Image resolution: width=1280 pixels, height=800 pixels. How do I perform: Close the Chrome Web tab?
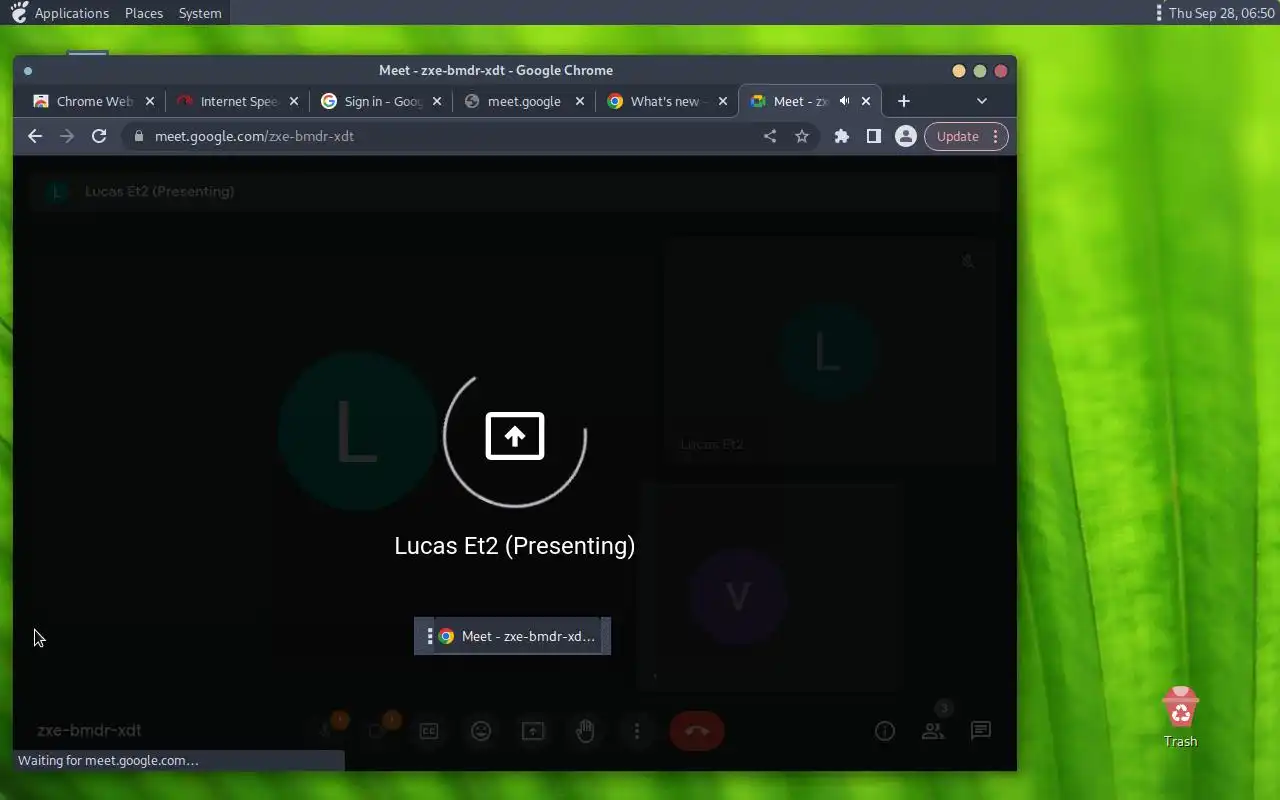150,101
